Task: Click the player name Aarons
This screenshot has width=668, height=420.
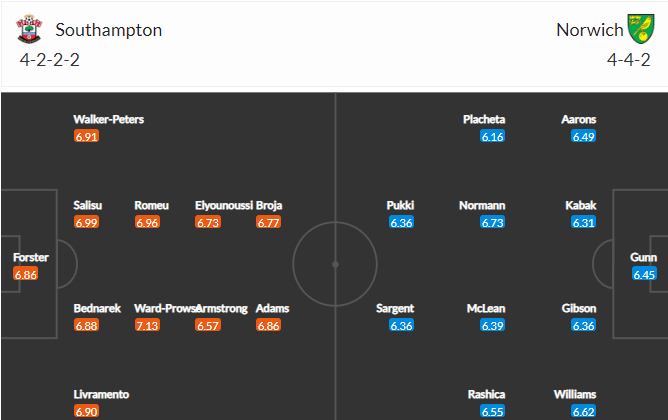Action: (579, 119)
